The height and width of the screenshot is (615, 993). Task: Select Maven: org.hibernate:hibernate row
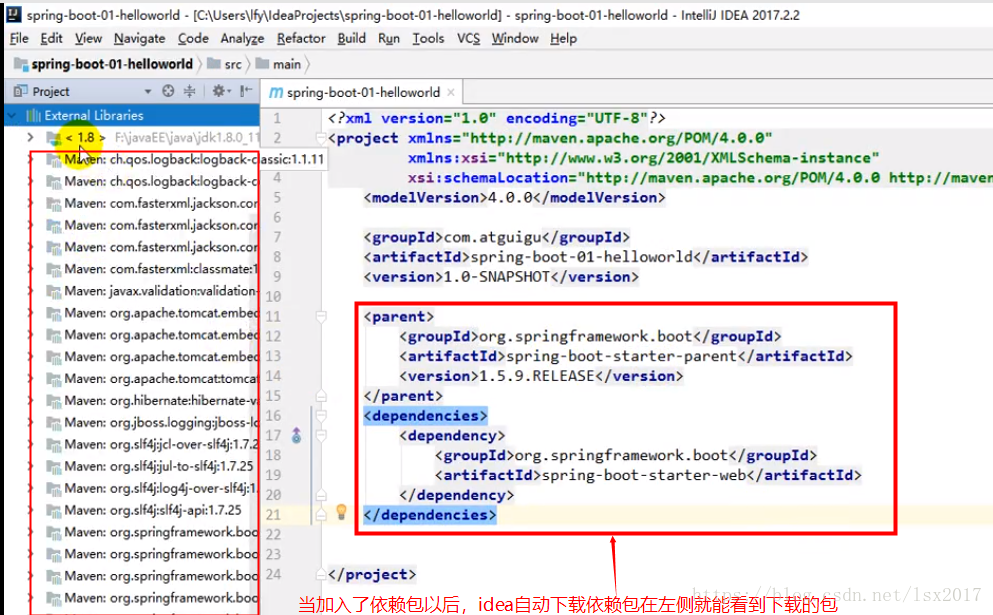(132, 400)
